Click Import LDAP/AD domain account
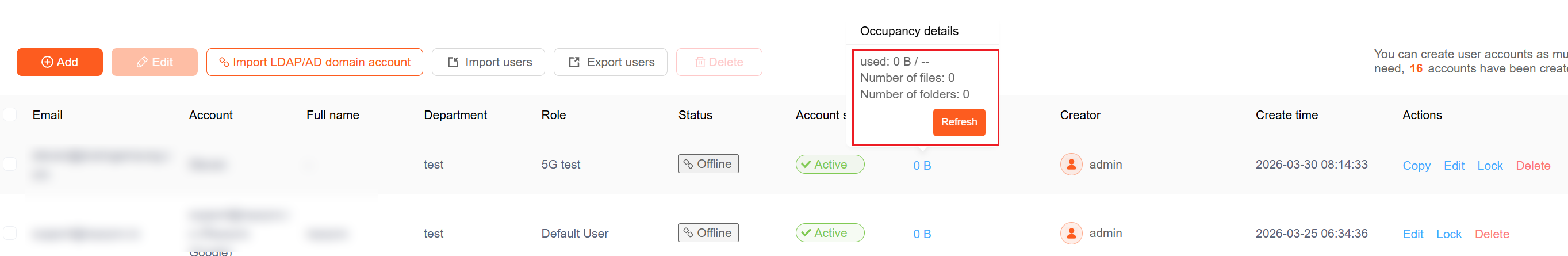Viewport: 1568px width, 256px height. (314, 62)
